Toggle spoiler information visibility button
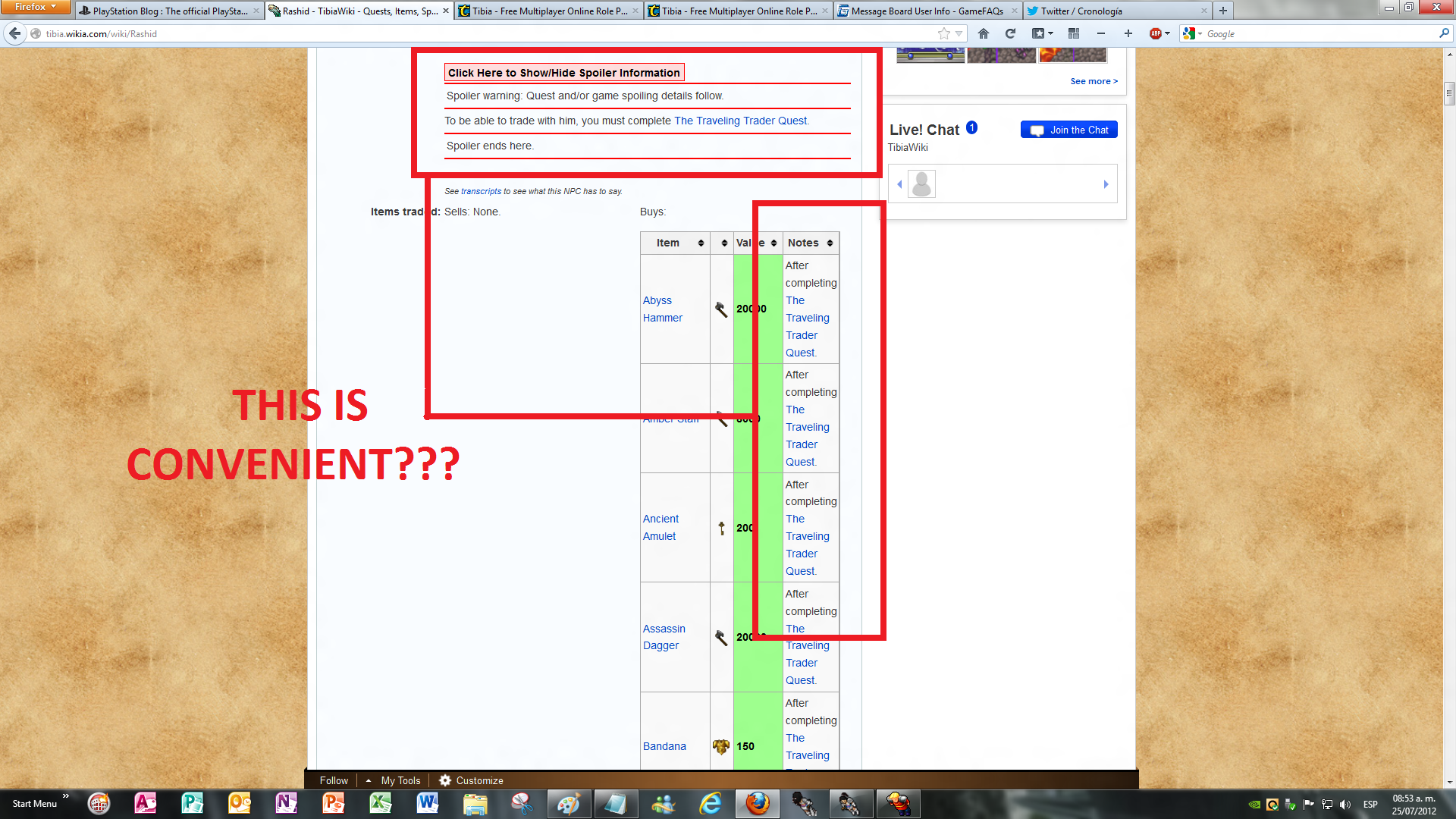The width and height of the screenshot is (1456, 819). click(563, 71)
